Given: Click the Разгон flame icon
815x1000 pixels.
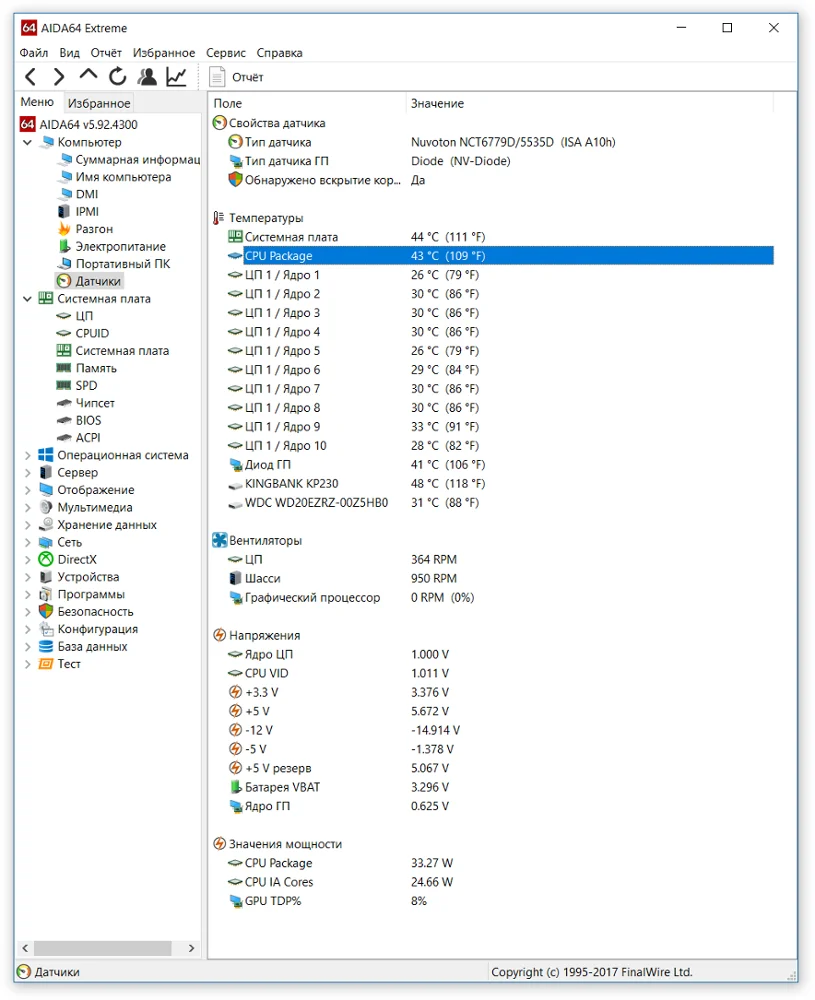Looking at the screenshot, I should click(x=64, y=229).
